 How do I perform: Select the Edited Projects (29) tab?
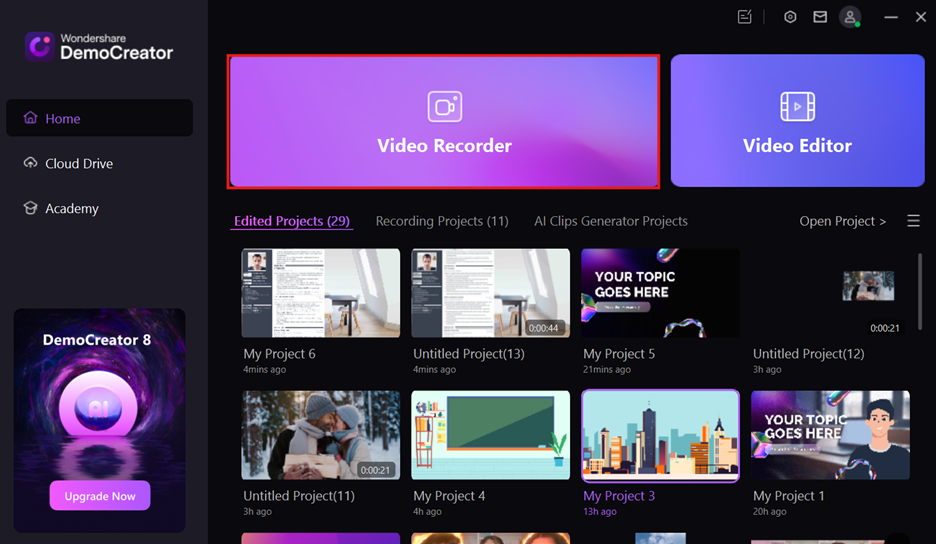point(292,221)
